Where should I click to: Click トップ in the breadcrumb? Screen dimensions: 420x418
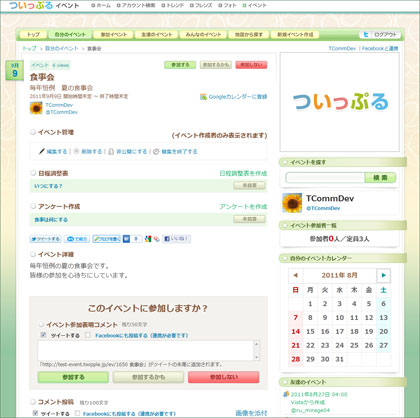click(29, 48)
